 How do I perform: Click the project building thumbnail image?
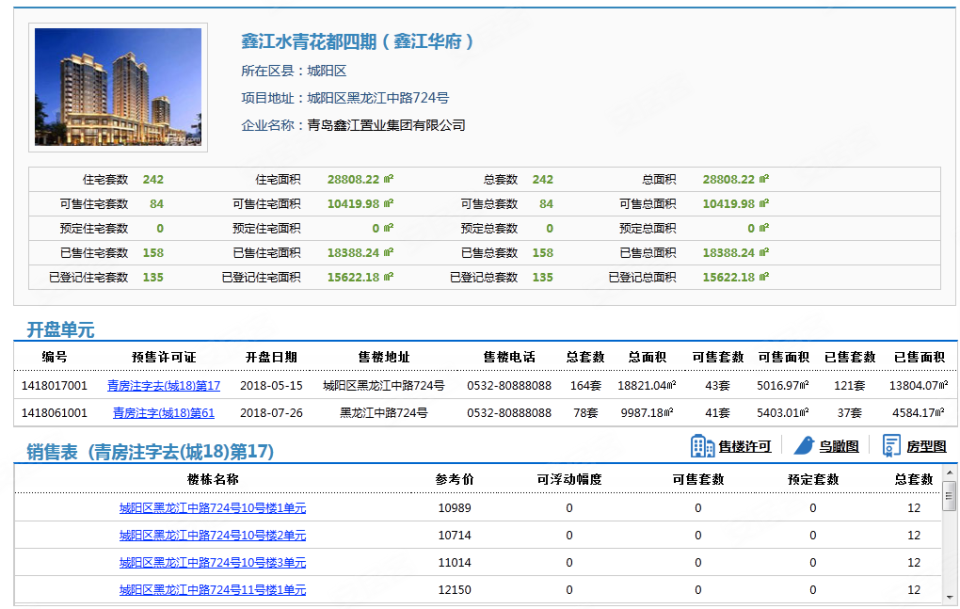(x=118, y=87)
